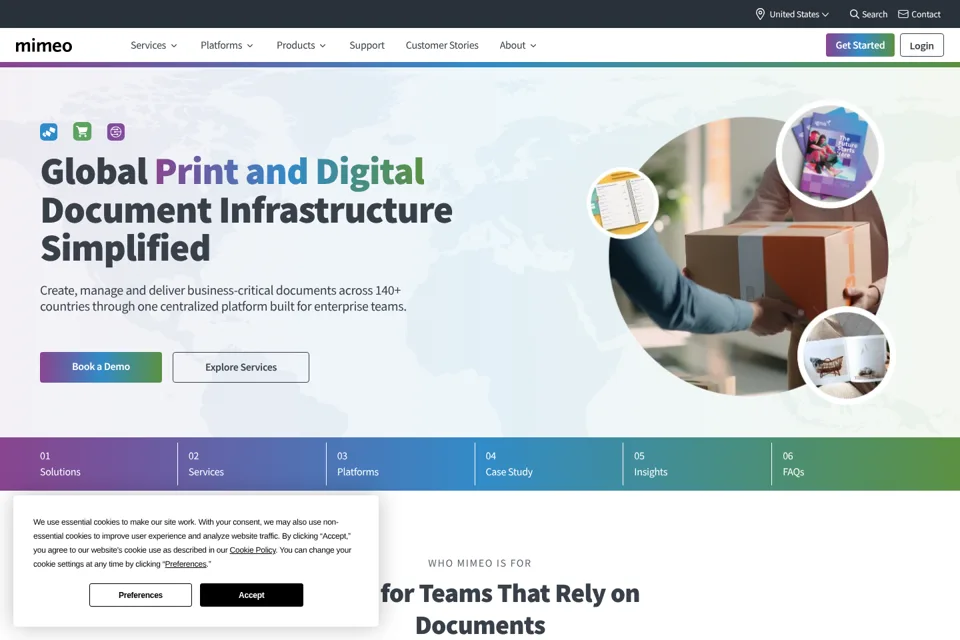Jump to 02 Services section
Screen dimensions: 960x640
206,464
